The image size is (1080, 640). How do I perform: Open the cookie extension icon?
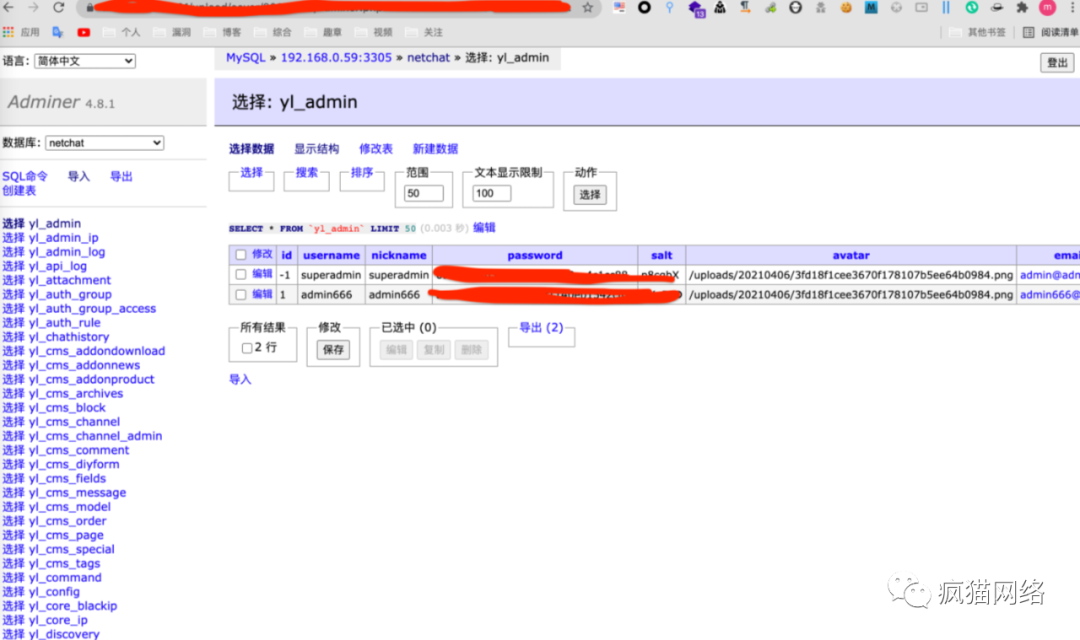[846, 8]
